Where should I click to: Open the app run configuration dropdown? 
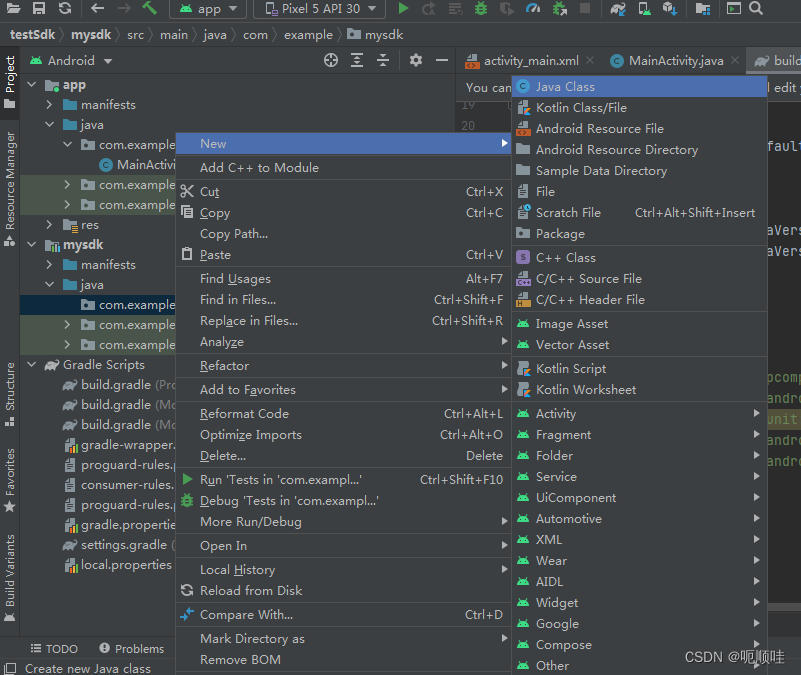pyautogui.click(x=207, y=10)
